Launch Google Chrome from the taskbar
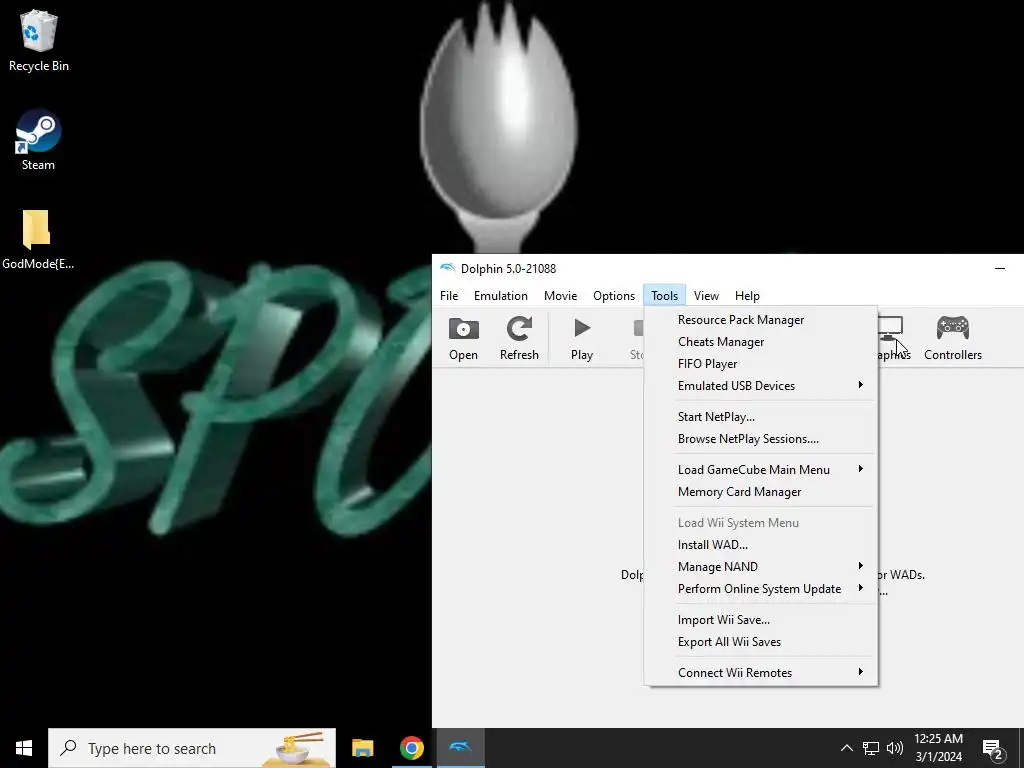This screenshot has height=768, width=1024. [x=411, y=748]
